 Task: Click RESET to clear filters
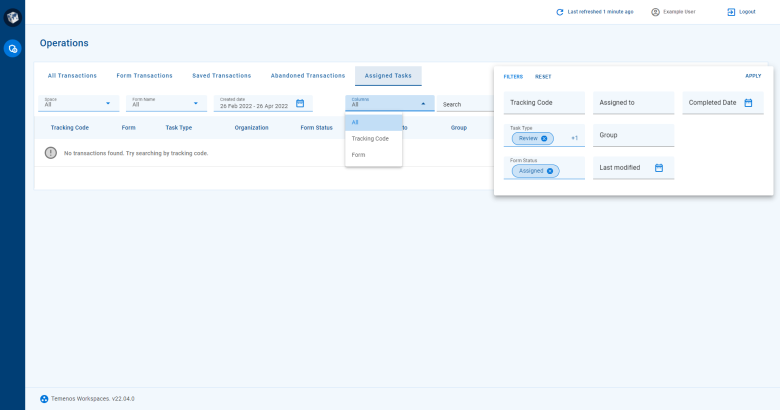point(543,77)
